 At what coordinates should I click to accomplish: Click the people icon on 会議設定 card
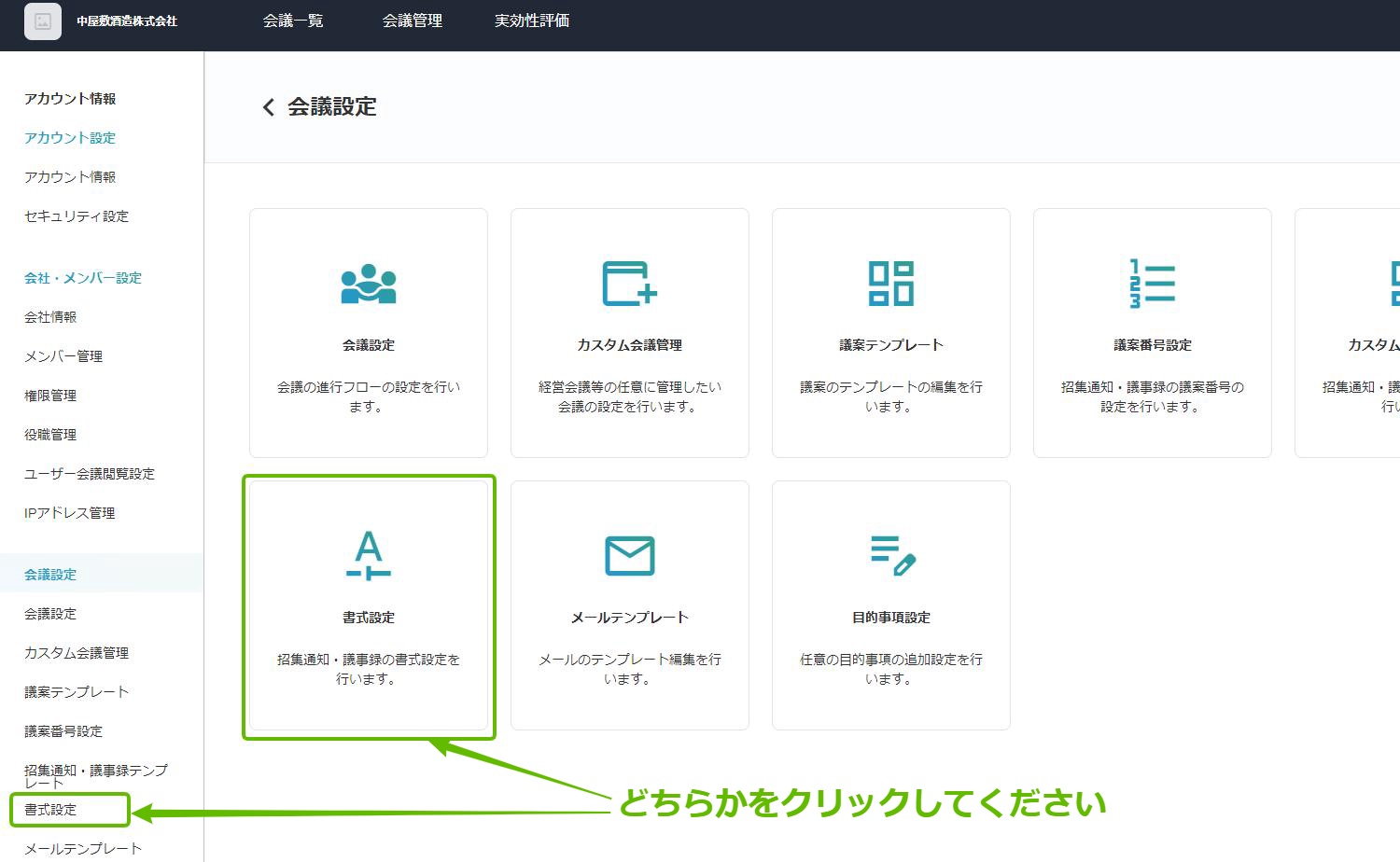coord(369,284)
